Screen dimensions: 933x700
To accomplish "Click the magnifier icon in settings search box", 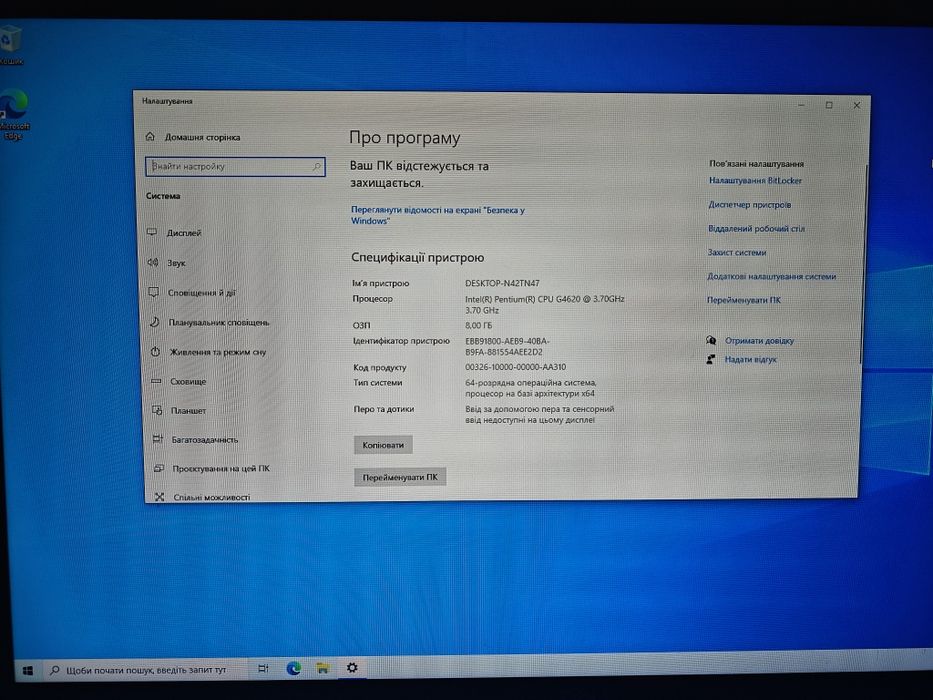I will (317, 167).
